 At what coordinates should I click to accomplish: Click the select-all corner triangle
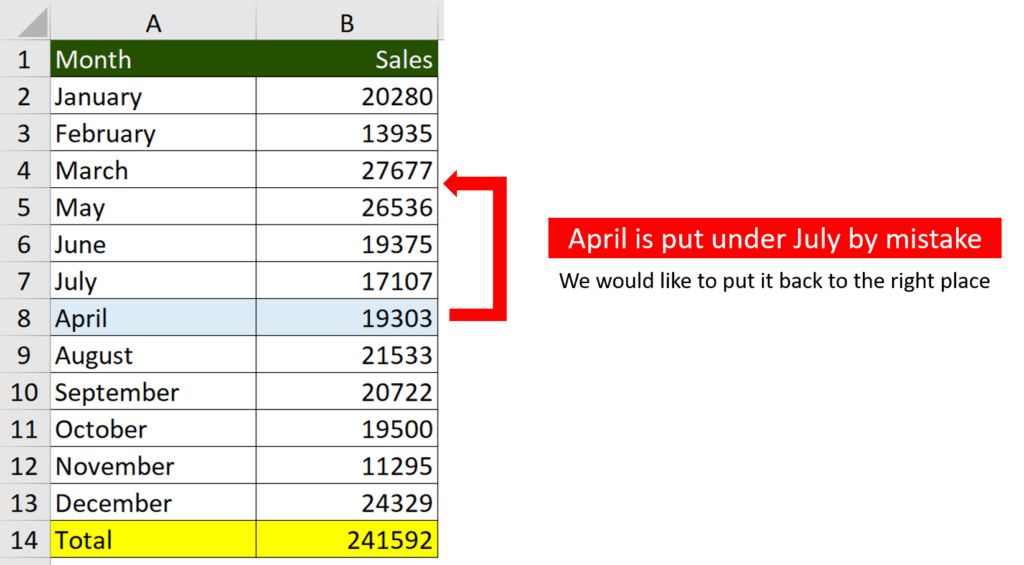point(33,23)
